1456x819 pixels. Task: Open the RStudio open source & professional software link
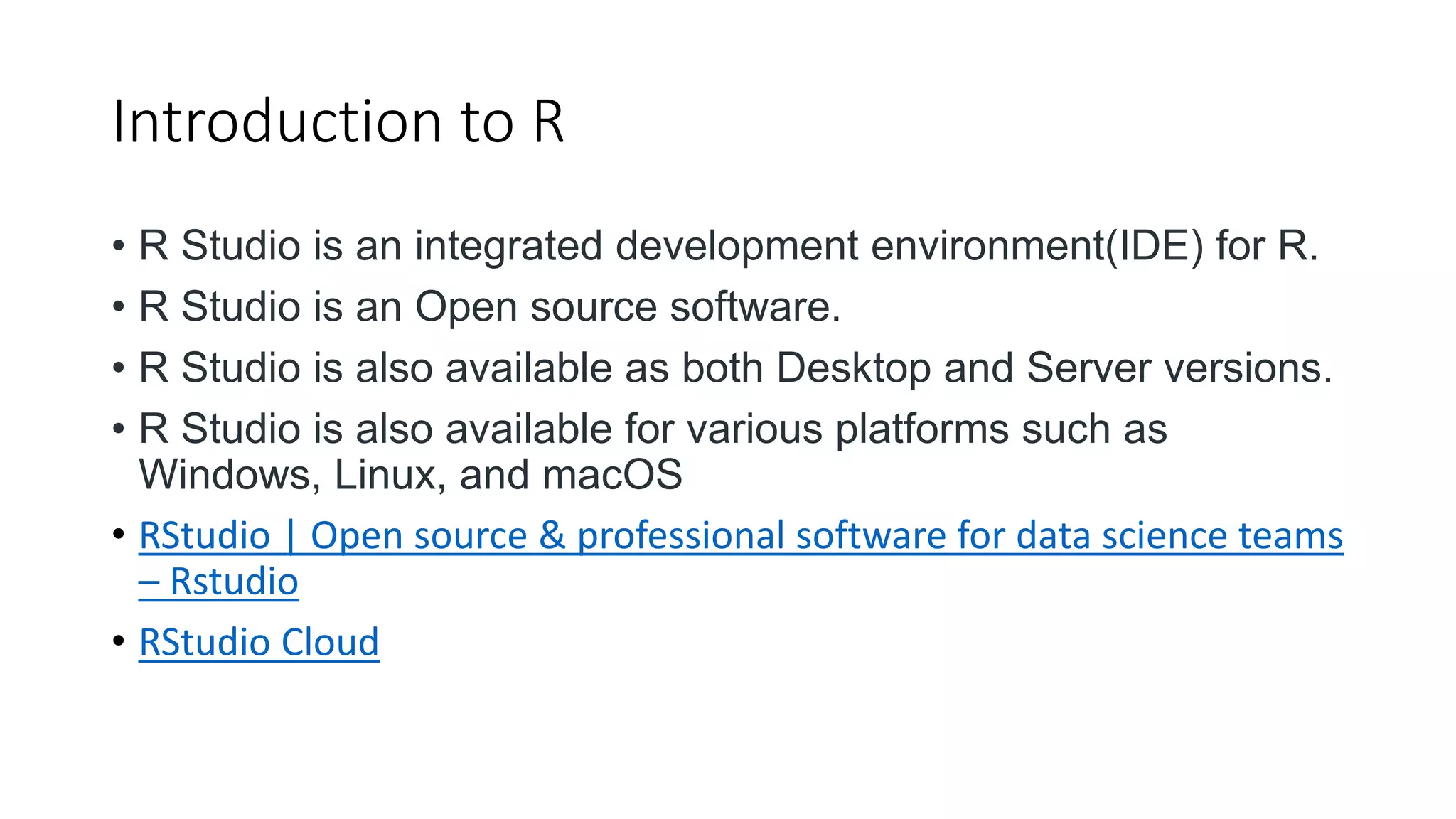739,536
